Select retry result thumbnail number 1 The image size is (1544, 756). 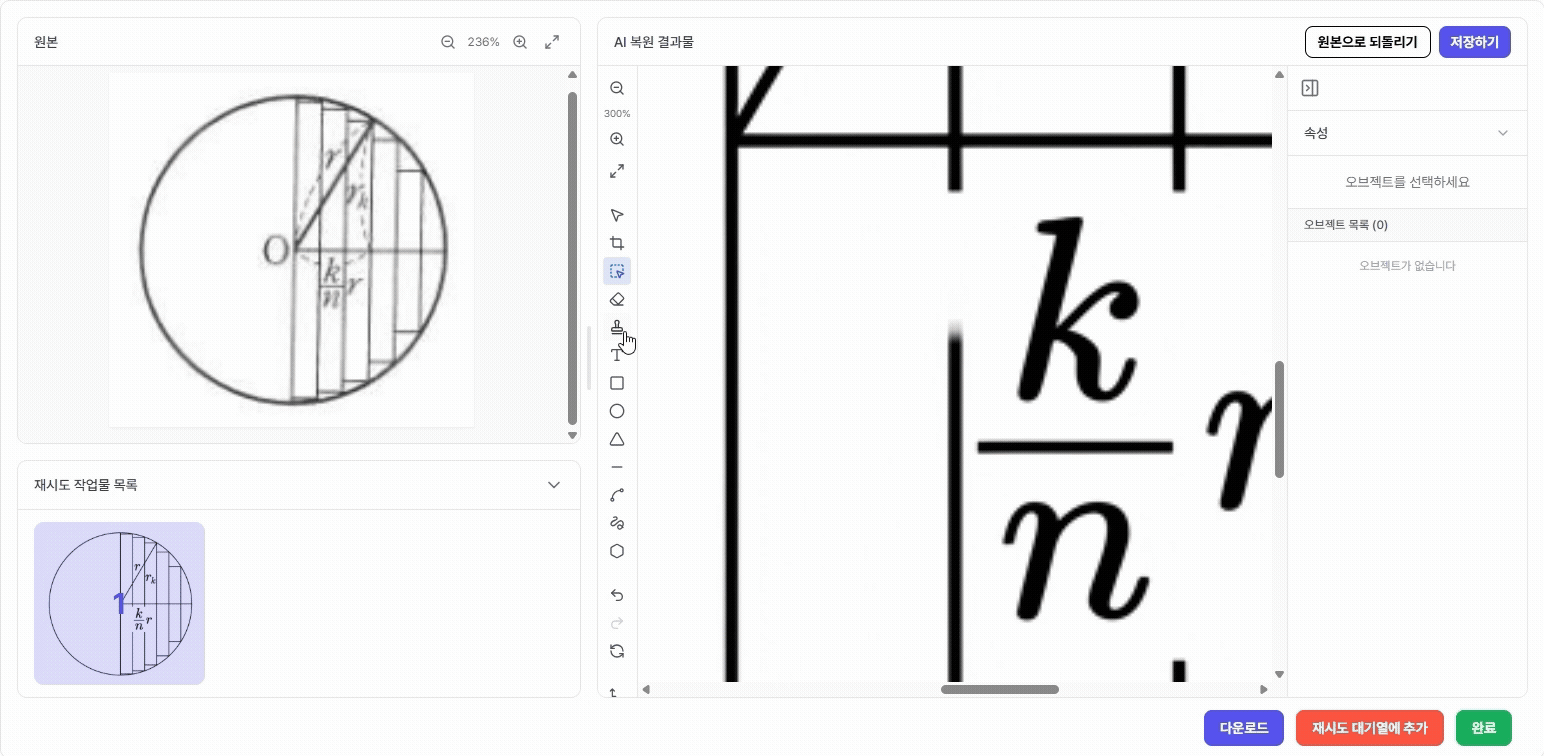pyautogui.click(x=119, y=603)
